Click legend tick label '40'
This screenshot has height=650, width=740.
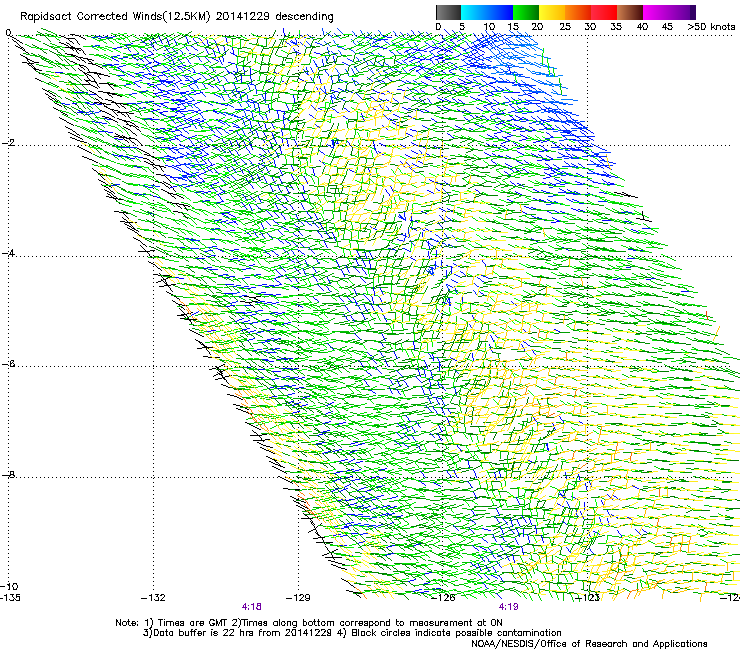(642, 26)
